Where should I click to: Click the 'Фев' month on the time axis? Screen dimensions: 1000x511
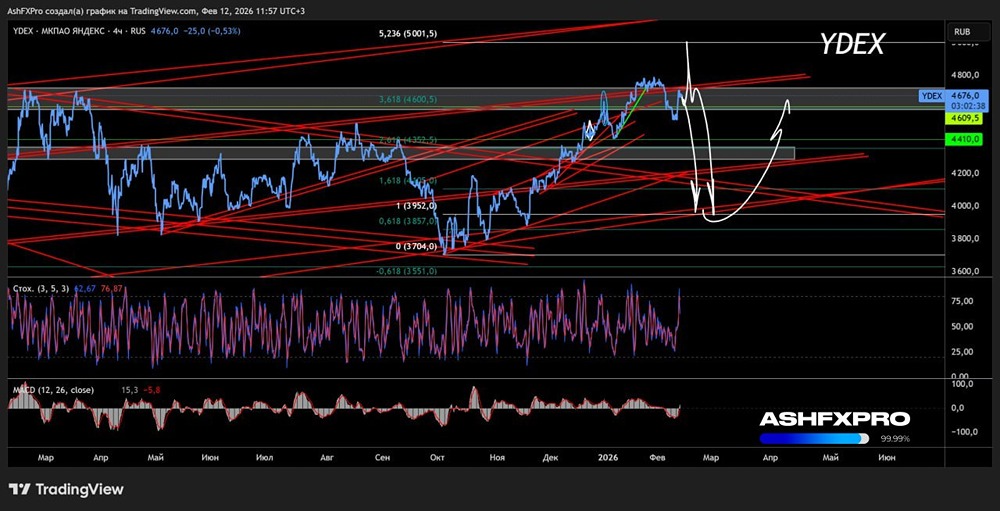659,457
